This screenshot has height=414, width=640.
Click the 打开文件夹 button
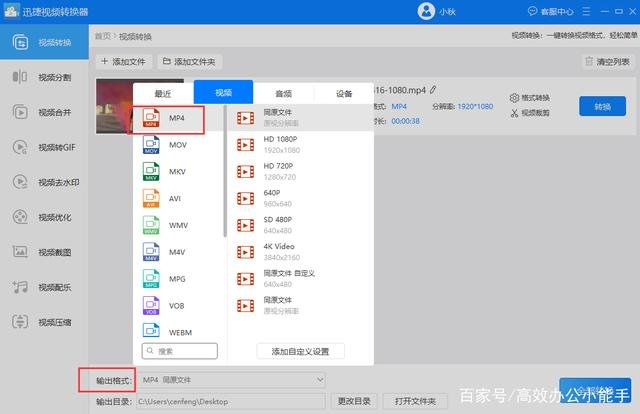(415, 401)
